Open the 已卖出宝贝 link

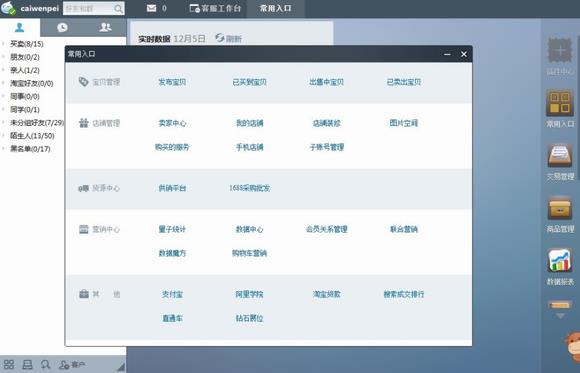(x=404, y=82)
